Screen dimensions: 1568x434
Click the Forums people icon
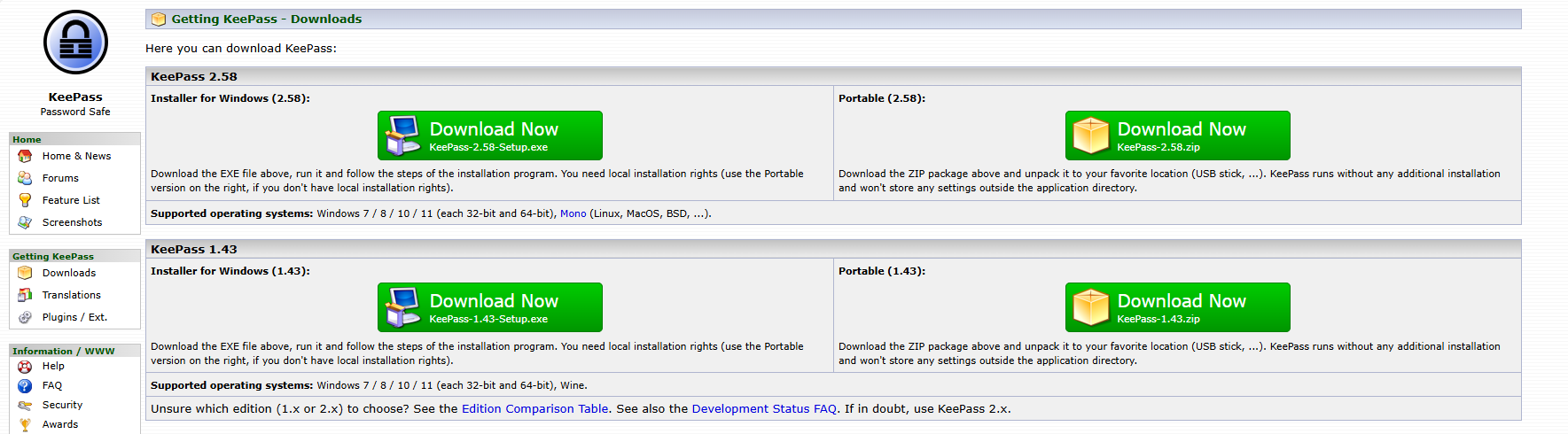25,178
